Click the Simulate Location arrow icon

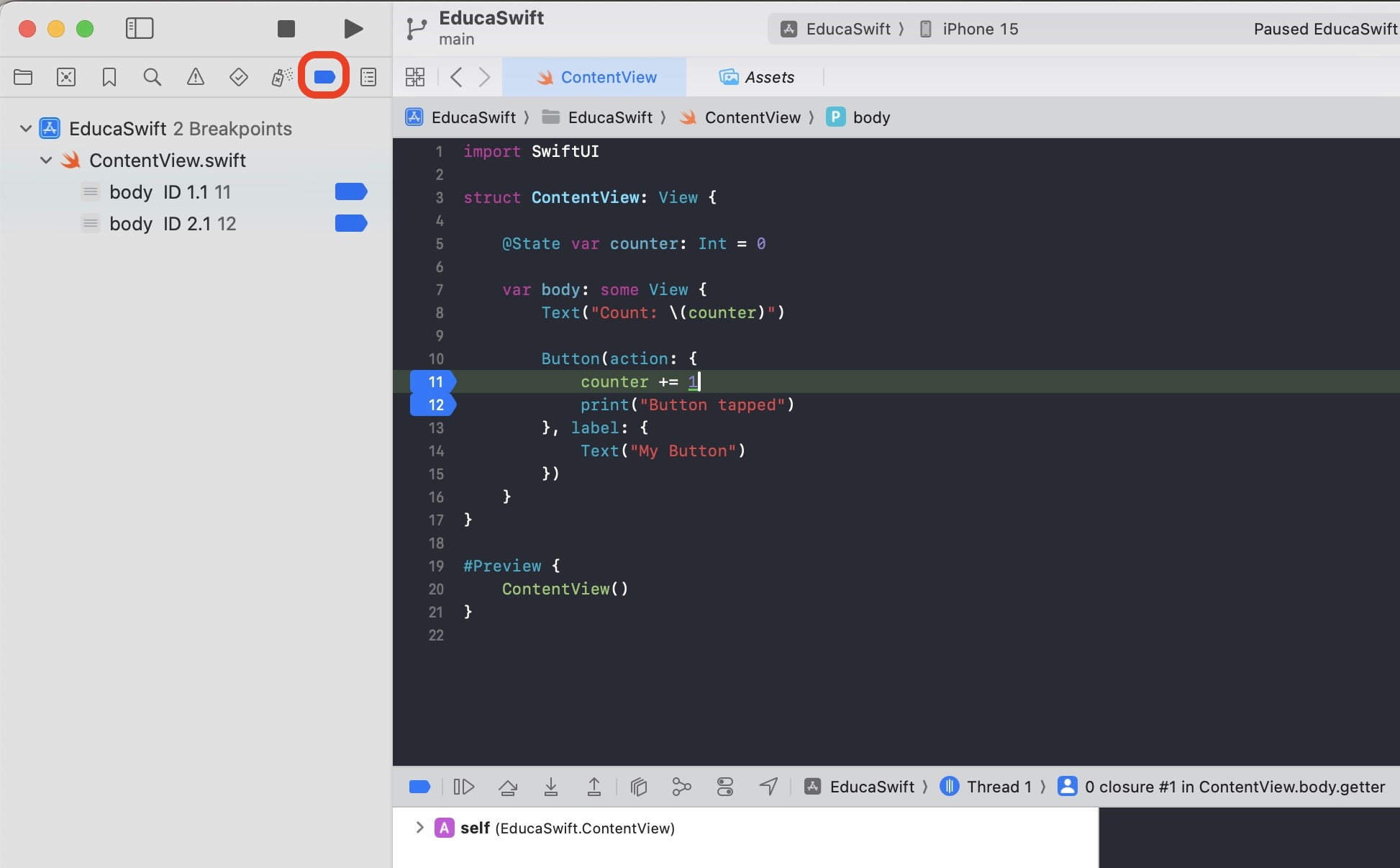(768, 787)
